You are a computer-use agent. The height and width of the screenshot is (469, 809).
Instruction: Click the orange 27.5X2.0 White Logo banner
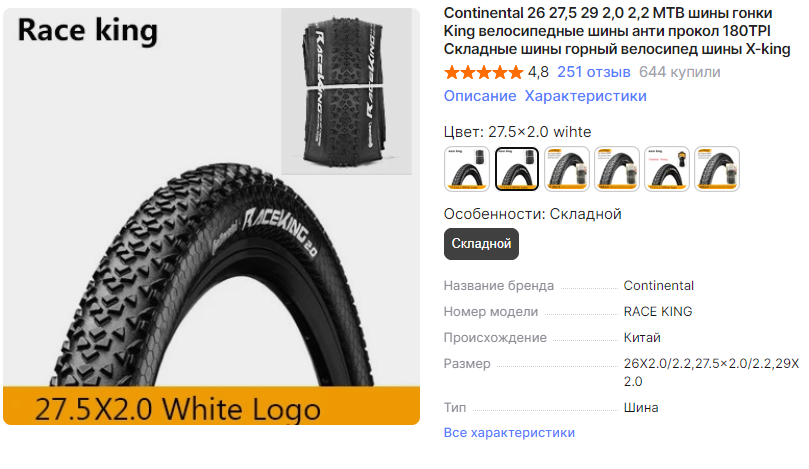(x=212, y=406)
